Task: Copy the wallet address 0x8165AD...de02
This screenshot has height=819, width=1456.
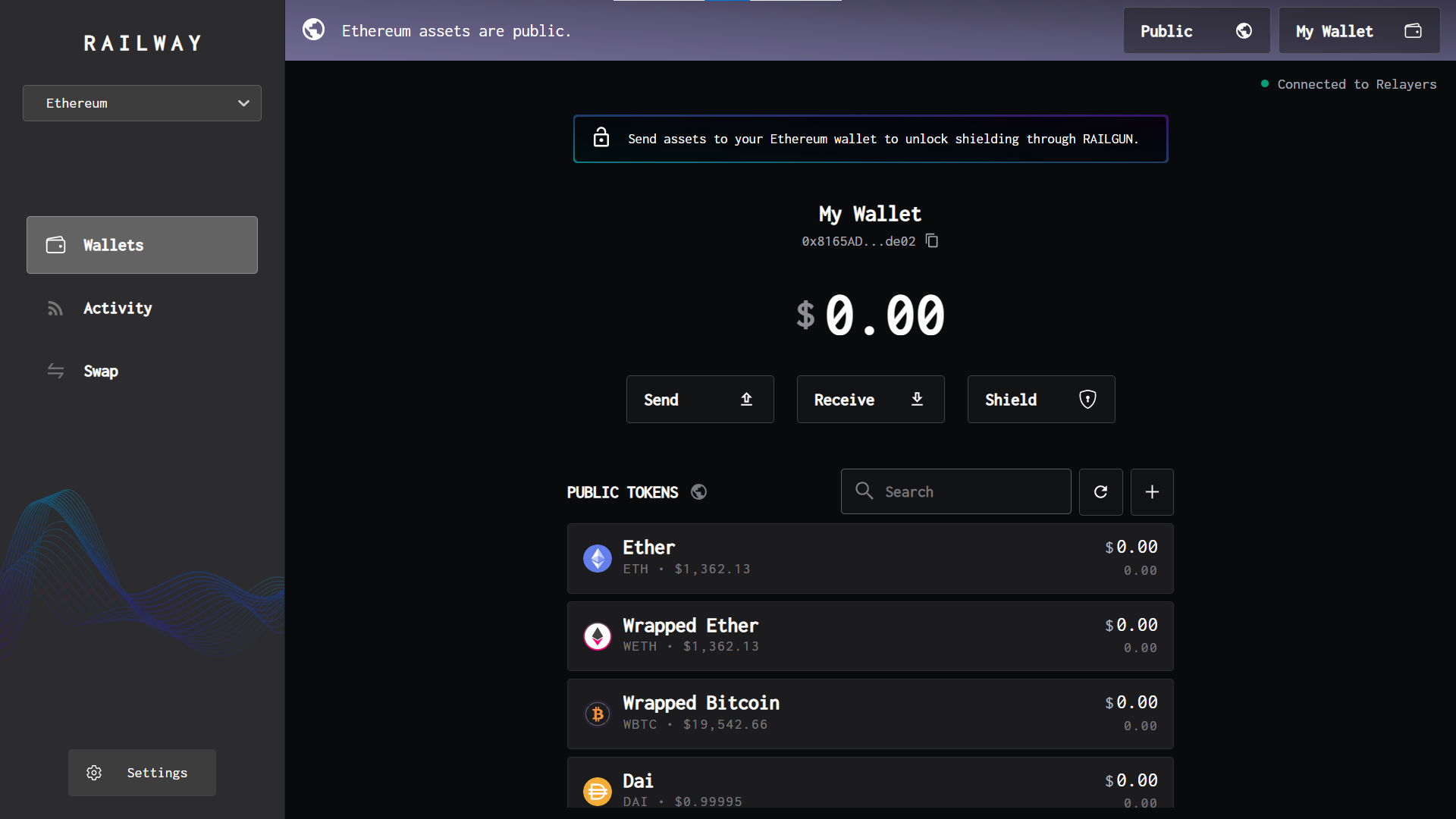Action: [933, 241]
